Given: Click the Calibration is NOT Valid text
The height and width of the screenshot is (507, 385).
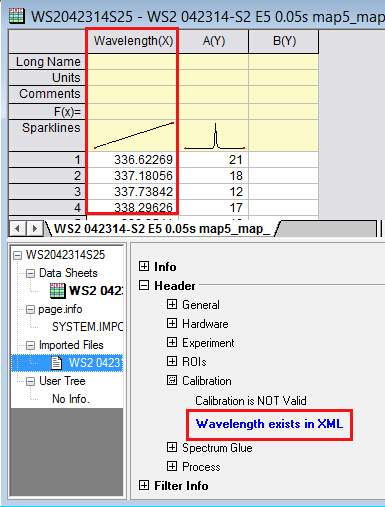Looking at the screenshot, I should tap(251, 401).
